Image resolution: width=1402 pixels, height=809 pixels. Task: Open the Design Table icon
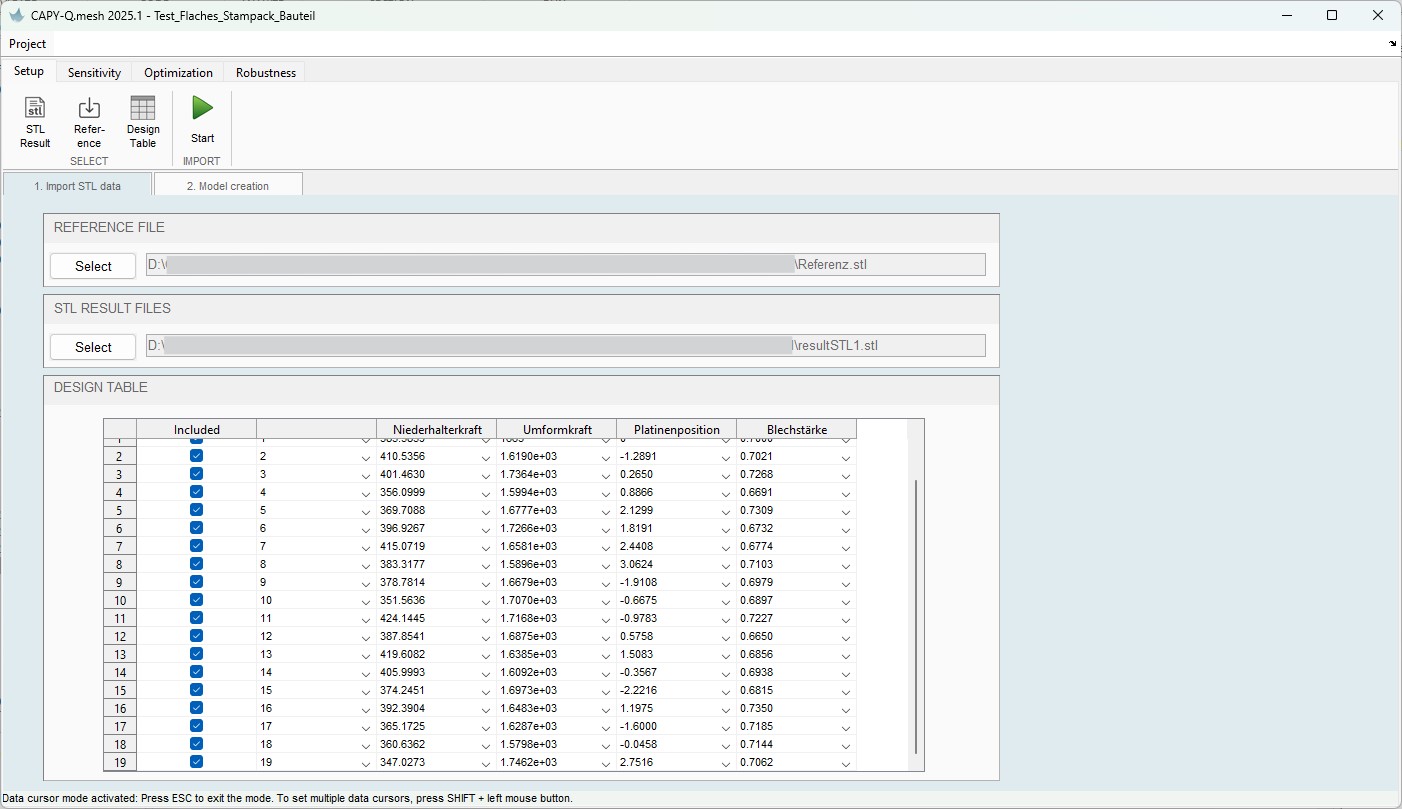pos(143,108)
